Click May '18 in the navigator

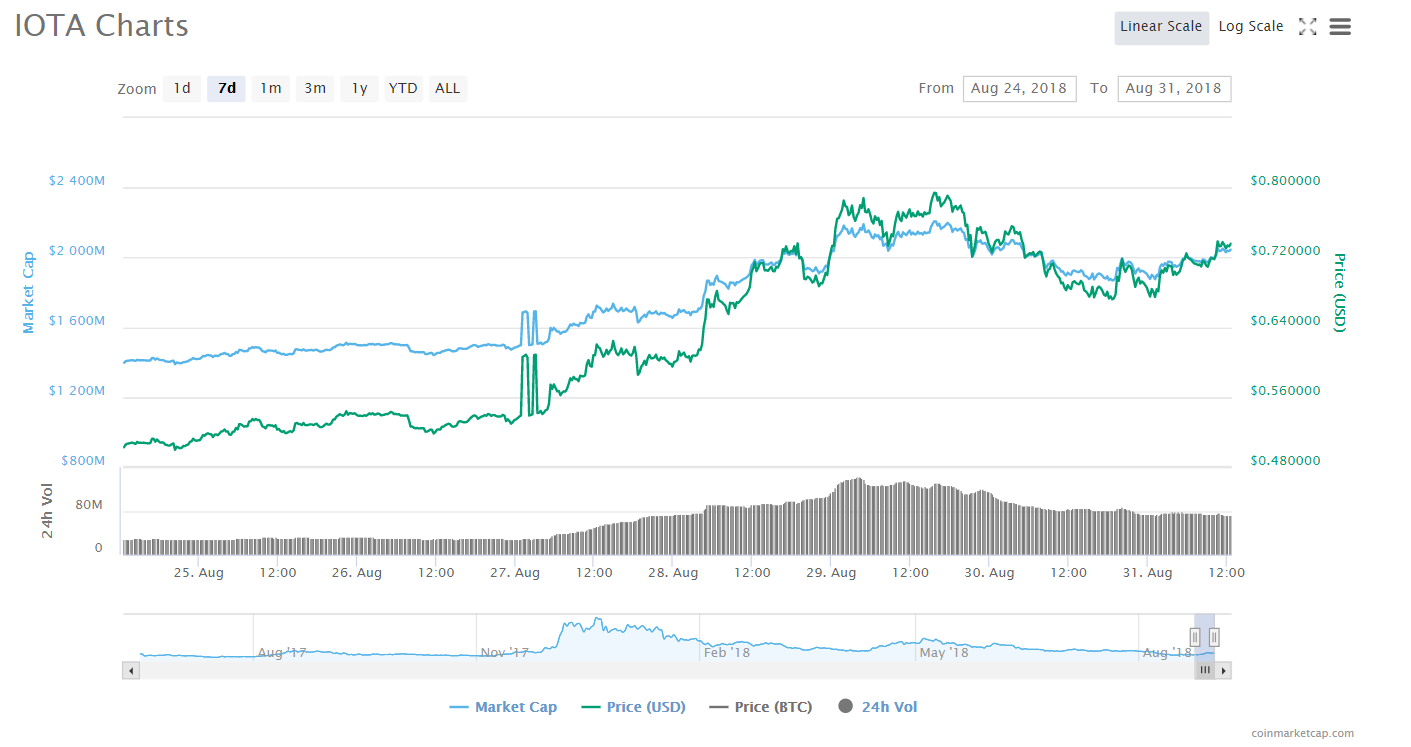click(x=944, y=653)
